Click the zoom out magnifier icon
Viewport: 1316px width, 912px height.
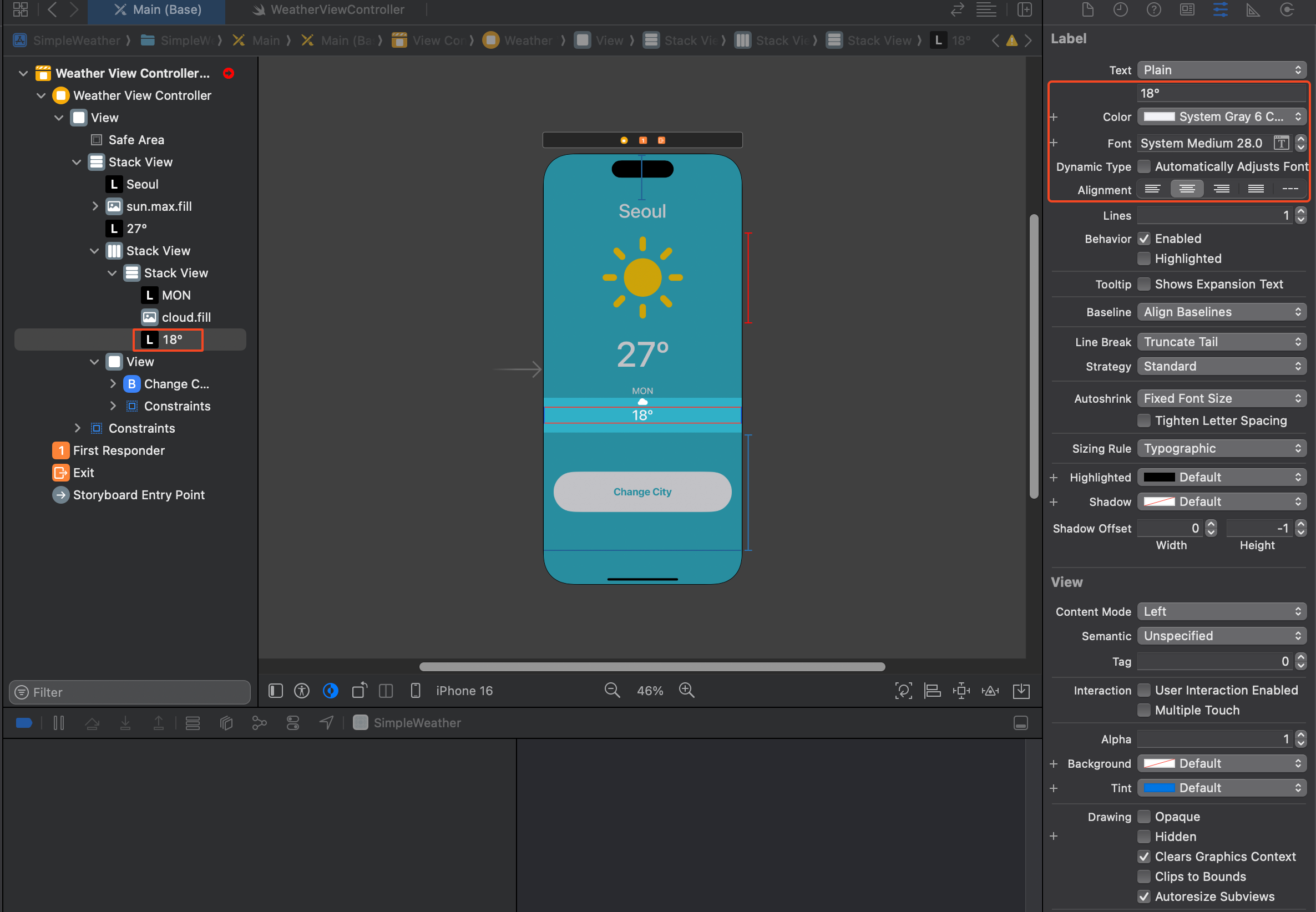(x=611, y=690)
